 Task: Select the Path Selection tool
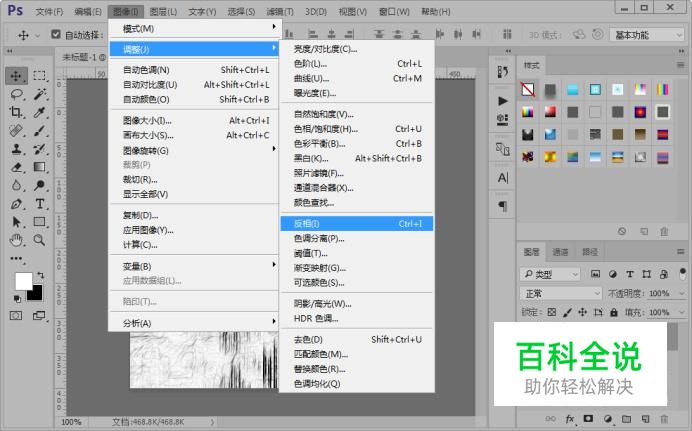tap(16, 222)
